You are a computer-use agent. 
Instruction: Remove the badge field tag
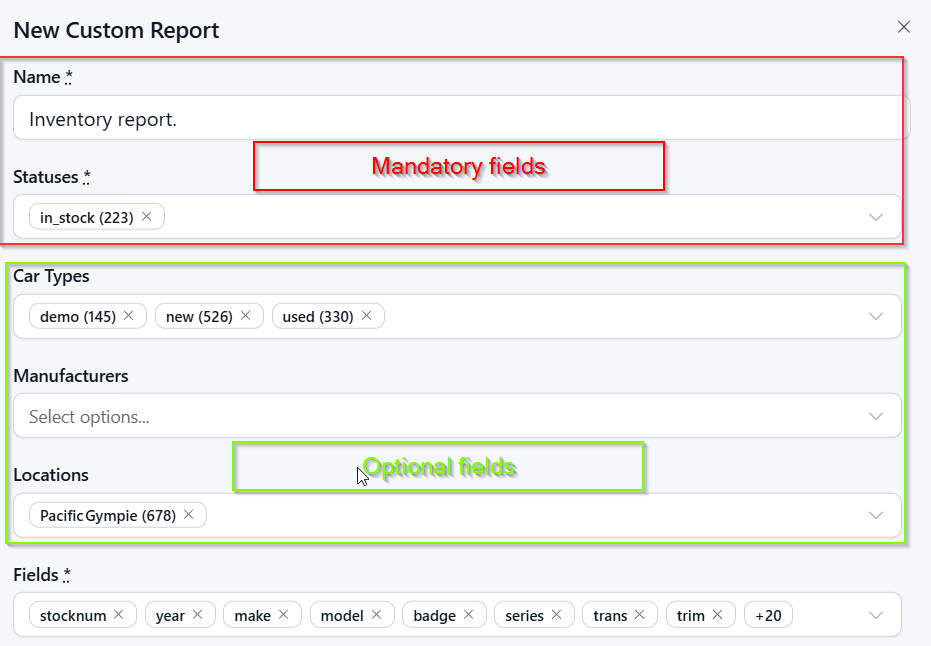click(x=469, y=615)
